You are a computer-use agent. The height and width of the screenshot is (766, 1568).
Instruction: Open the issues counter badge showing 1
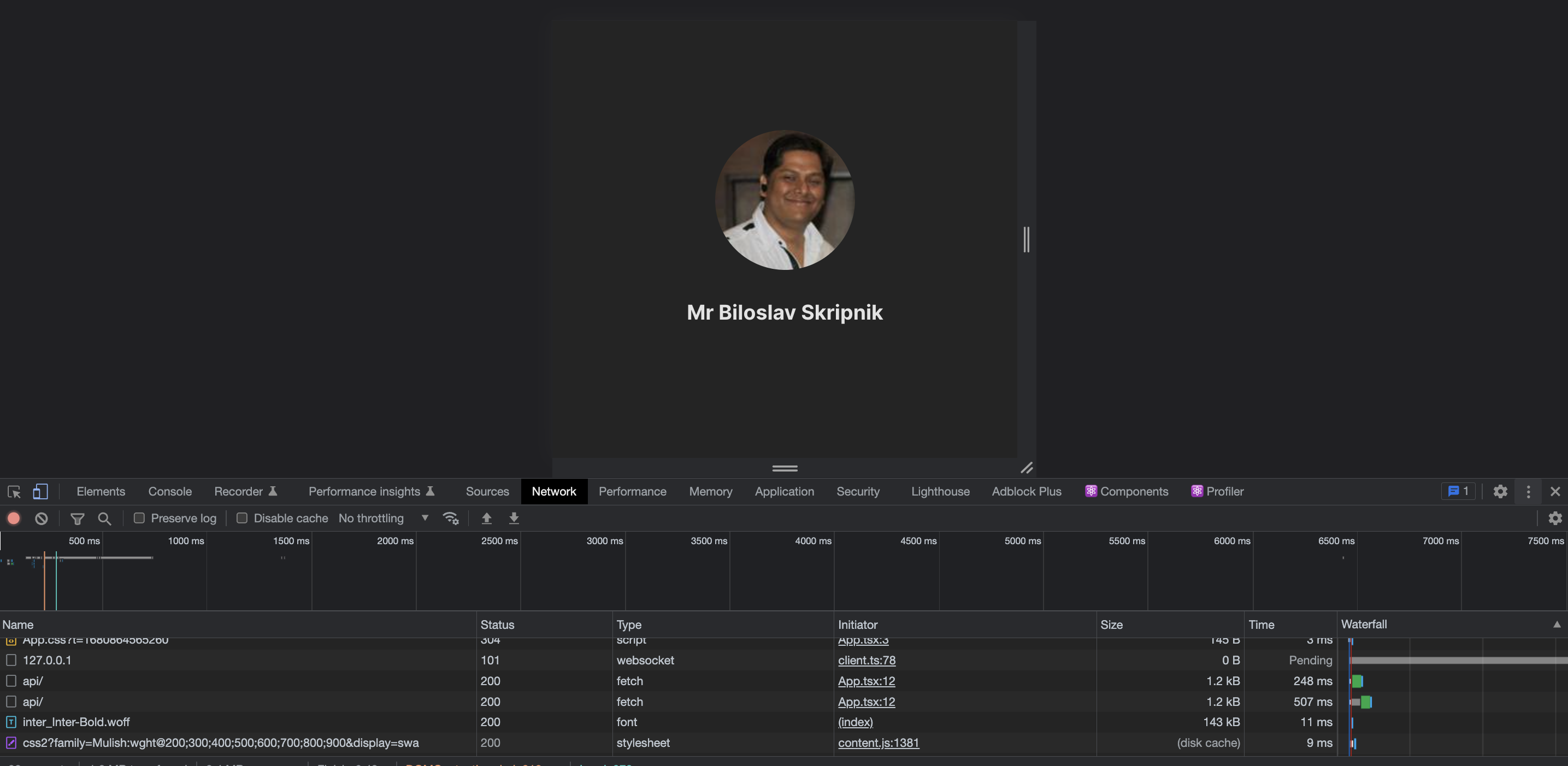[1458, 491]
